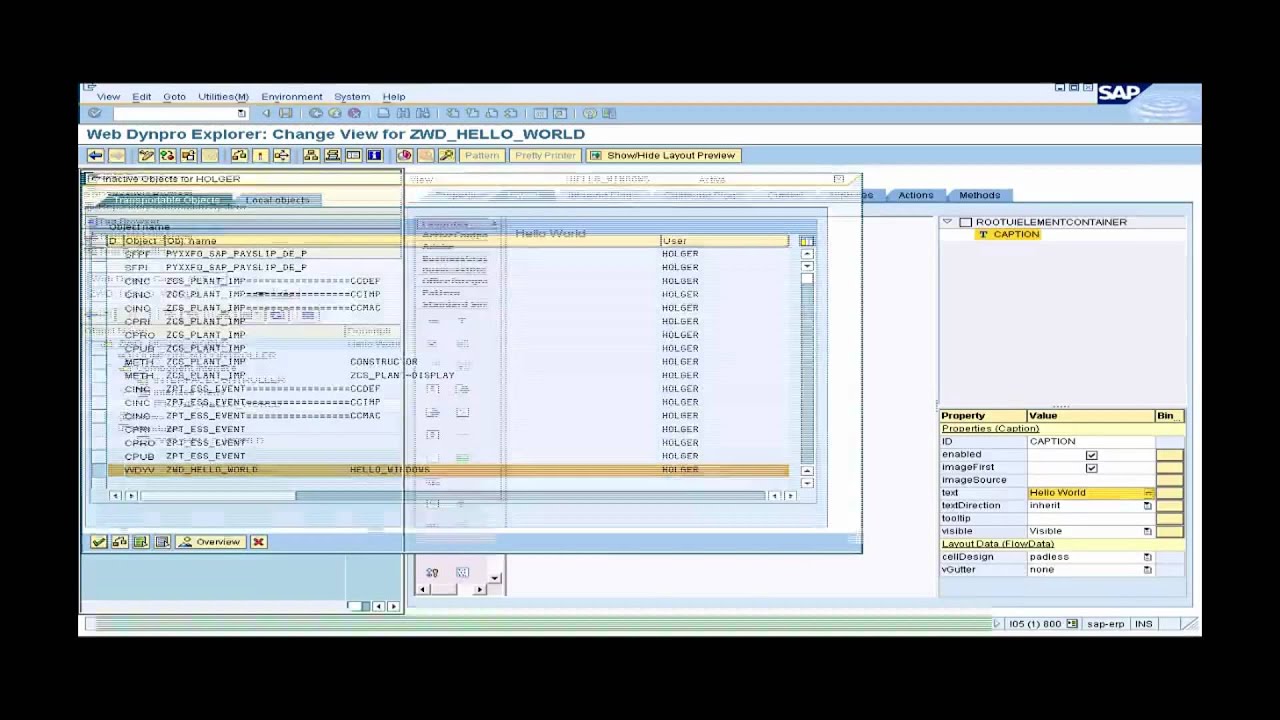Select the row containing ZCS_PLANT-DISPLAY

pos(447,375)
